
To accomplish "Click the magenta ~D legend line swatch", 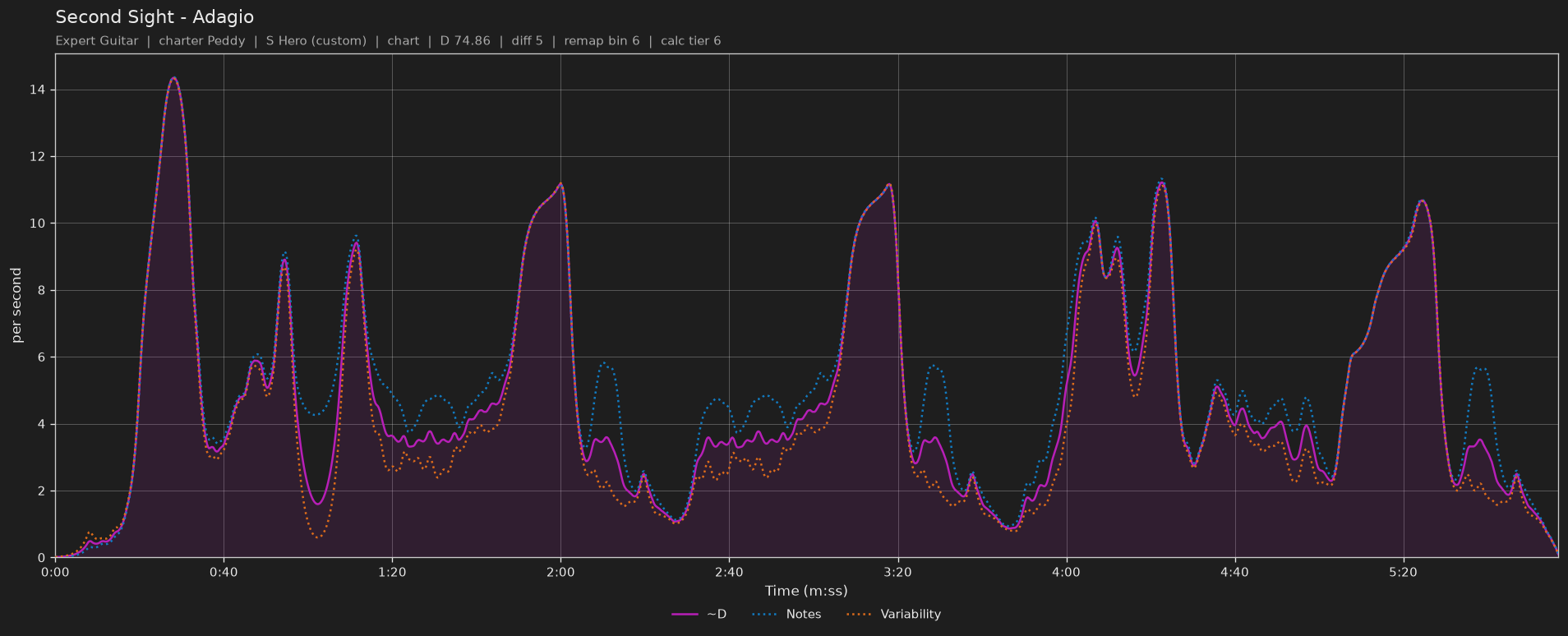I will pyautogui.click(x=685, y=614).
